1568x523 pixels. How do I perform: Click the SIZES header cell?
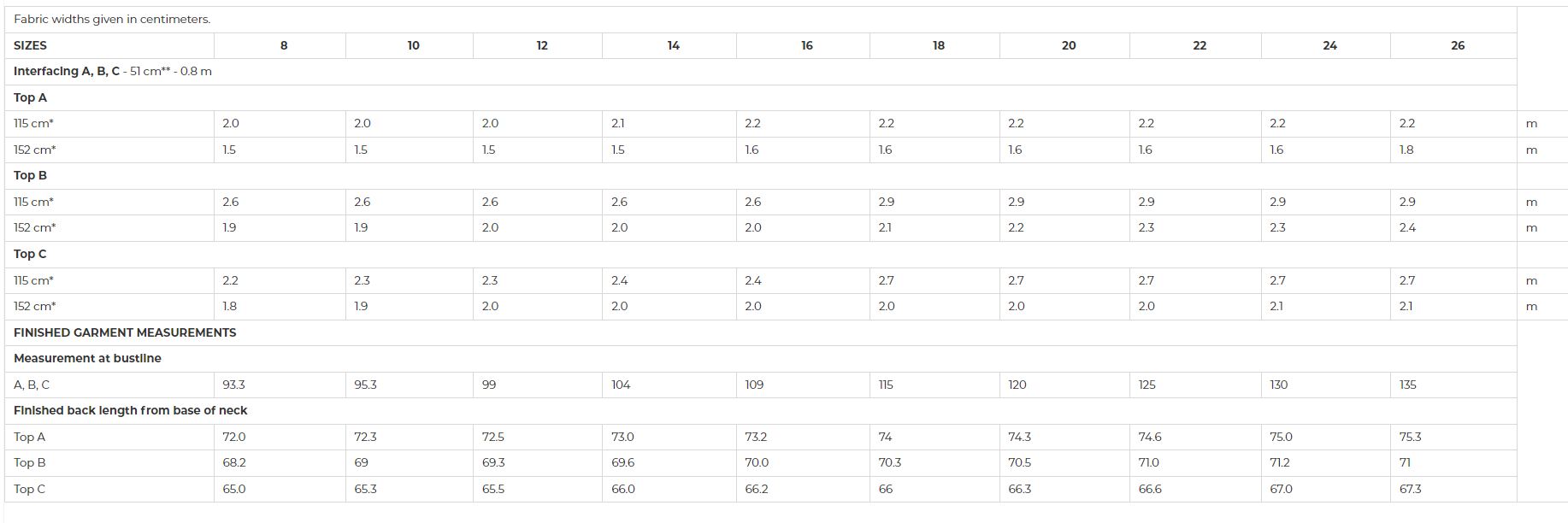pos(109,45)
